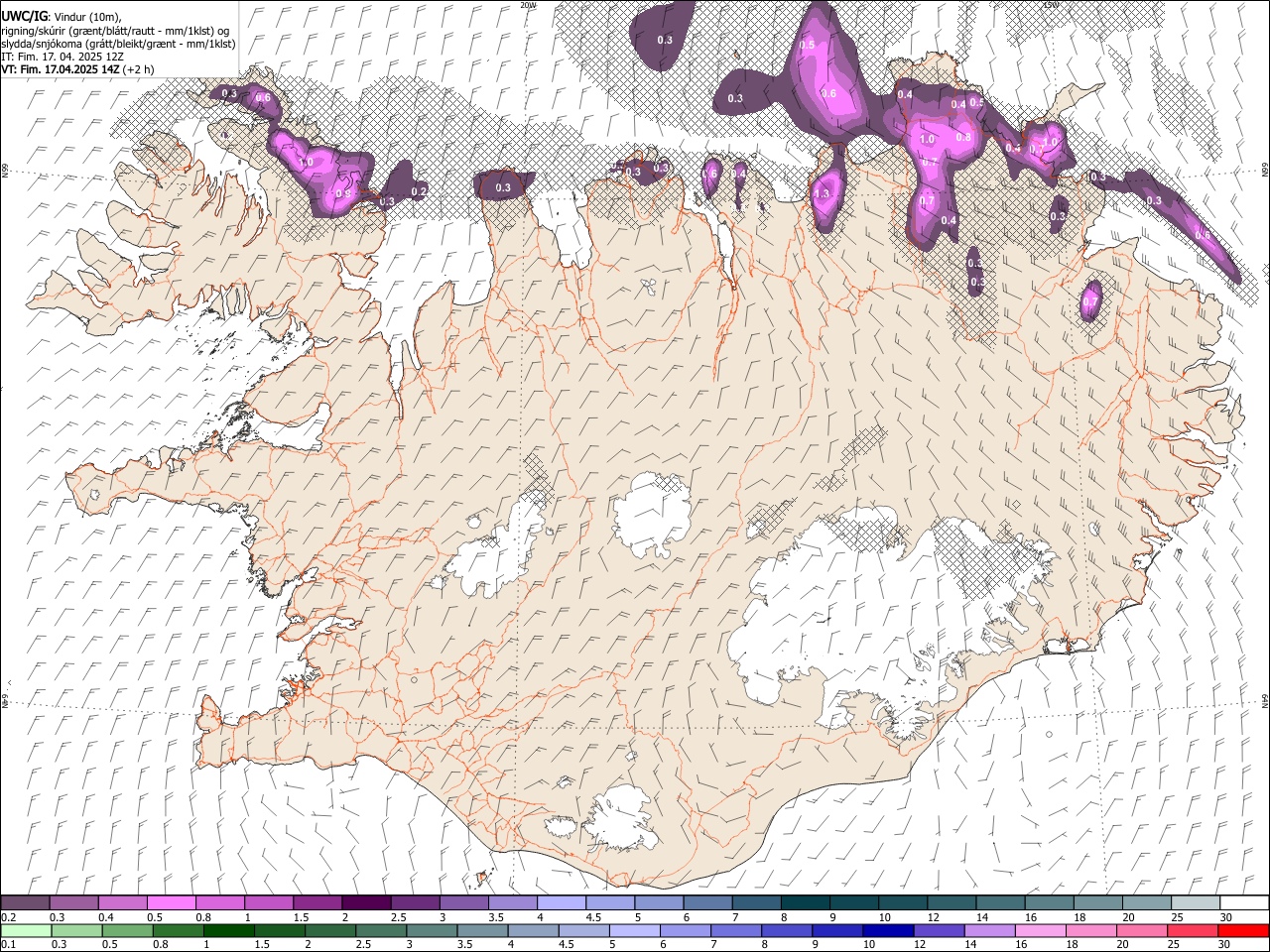The image size is (1270, 952).
Task: Select the dark blue 10–12 rain scale swatch
Action: point(886,930)
